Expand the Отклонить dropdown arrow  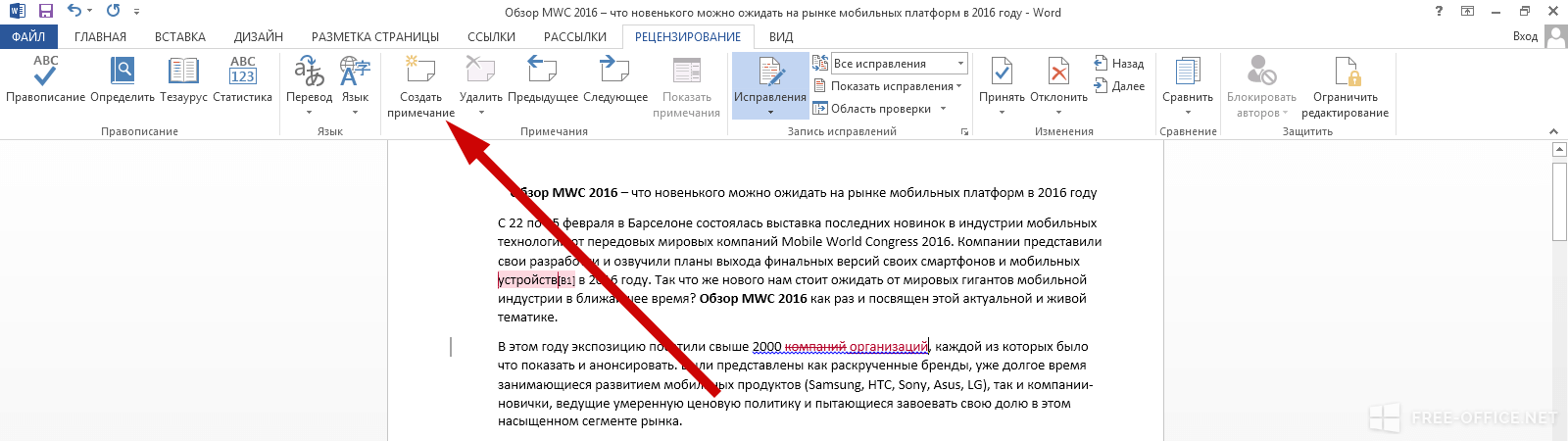coord(1058,113)
